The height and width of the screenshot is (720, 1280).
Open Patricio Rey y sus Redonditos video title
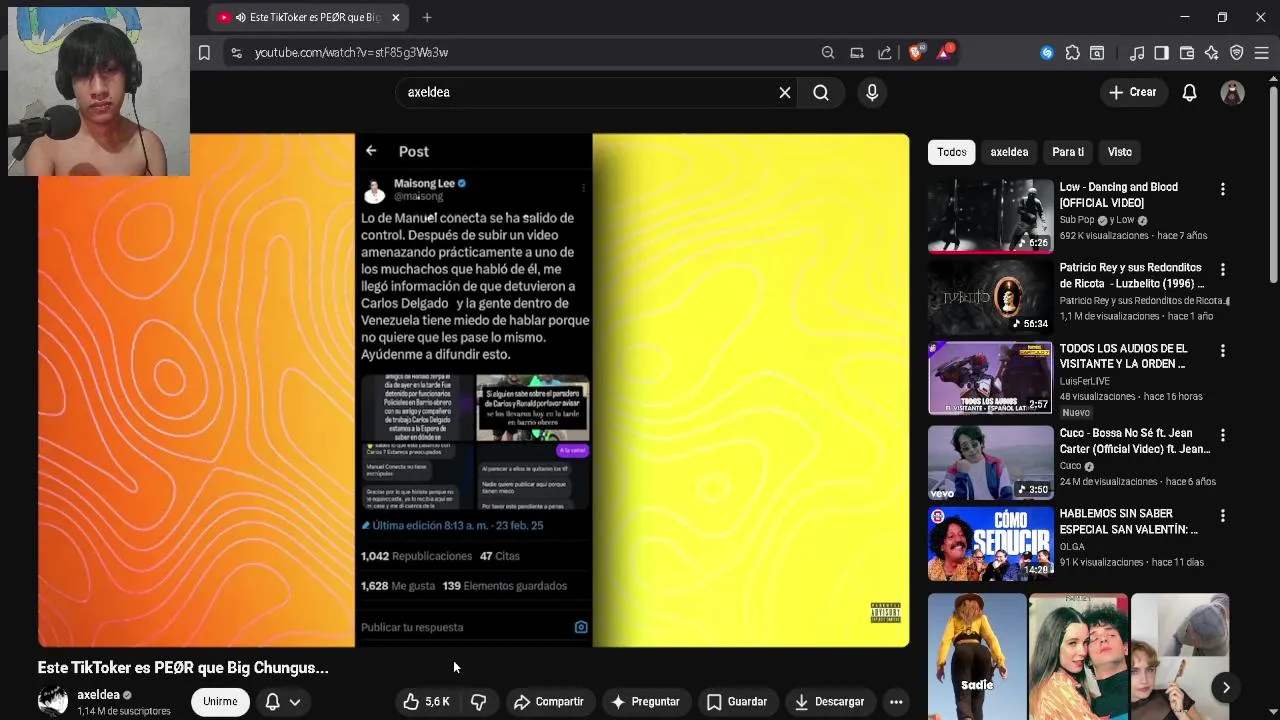pyautogui.click(x=1131, y=276)
